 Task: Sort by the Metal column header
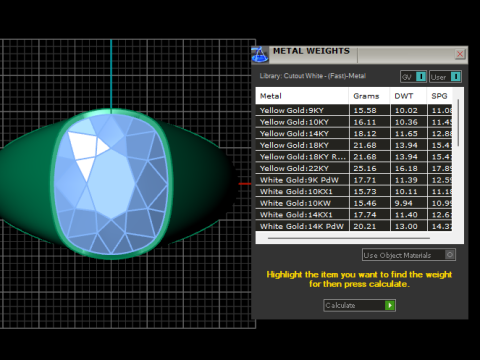tap(302, 96)
